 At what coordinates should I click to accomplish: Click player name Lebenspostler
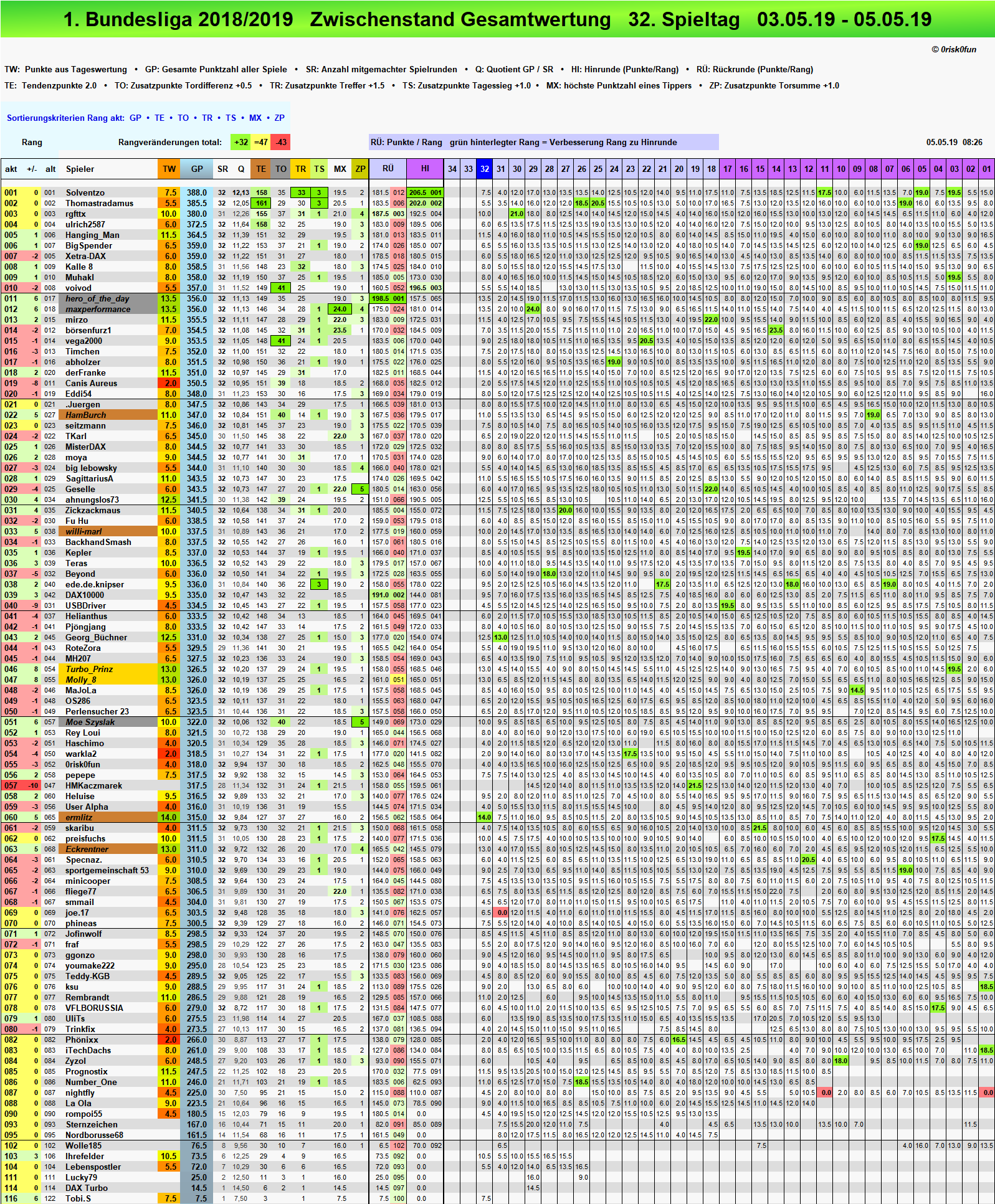(93, 1167)
